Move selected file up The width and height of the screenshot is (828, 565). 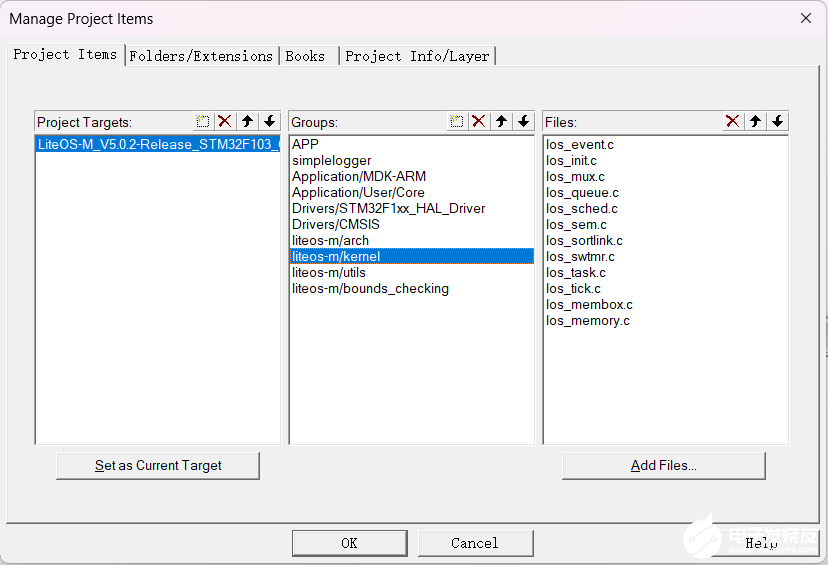pyautogui.click(x=755, y=121)
